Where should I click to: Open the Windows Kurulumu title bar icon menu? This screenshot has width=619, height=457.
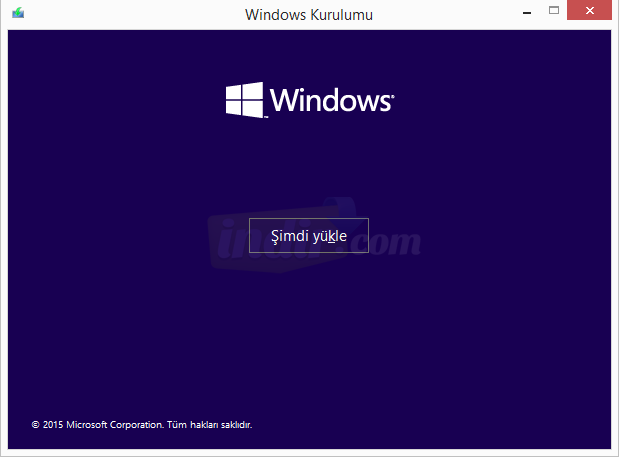(18, 13)
